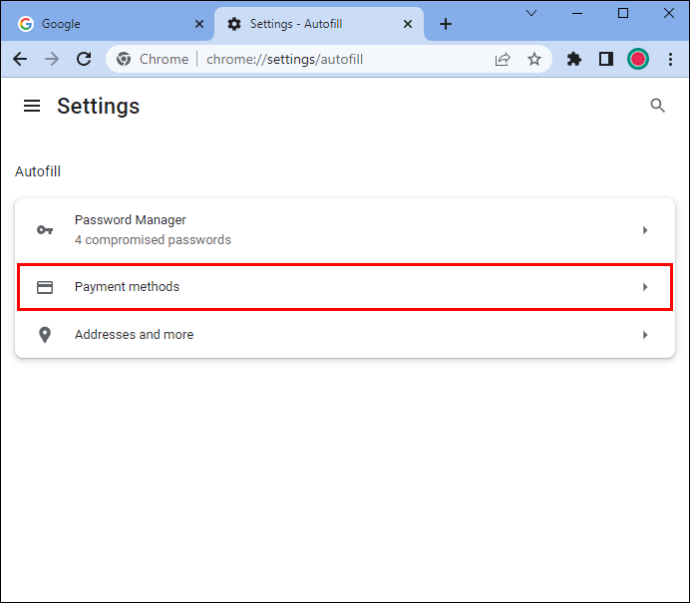Open Chrome three-dot menu
This screenshot has height=603, width=690.
coord(670,59)
